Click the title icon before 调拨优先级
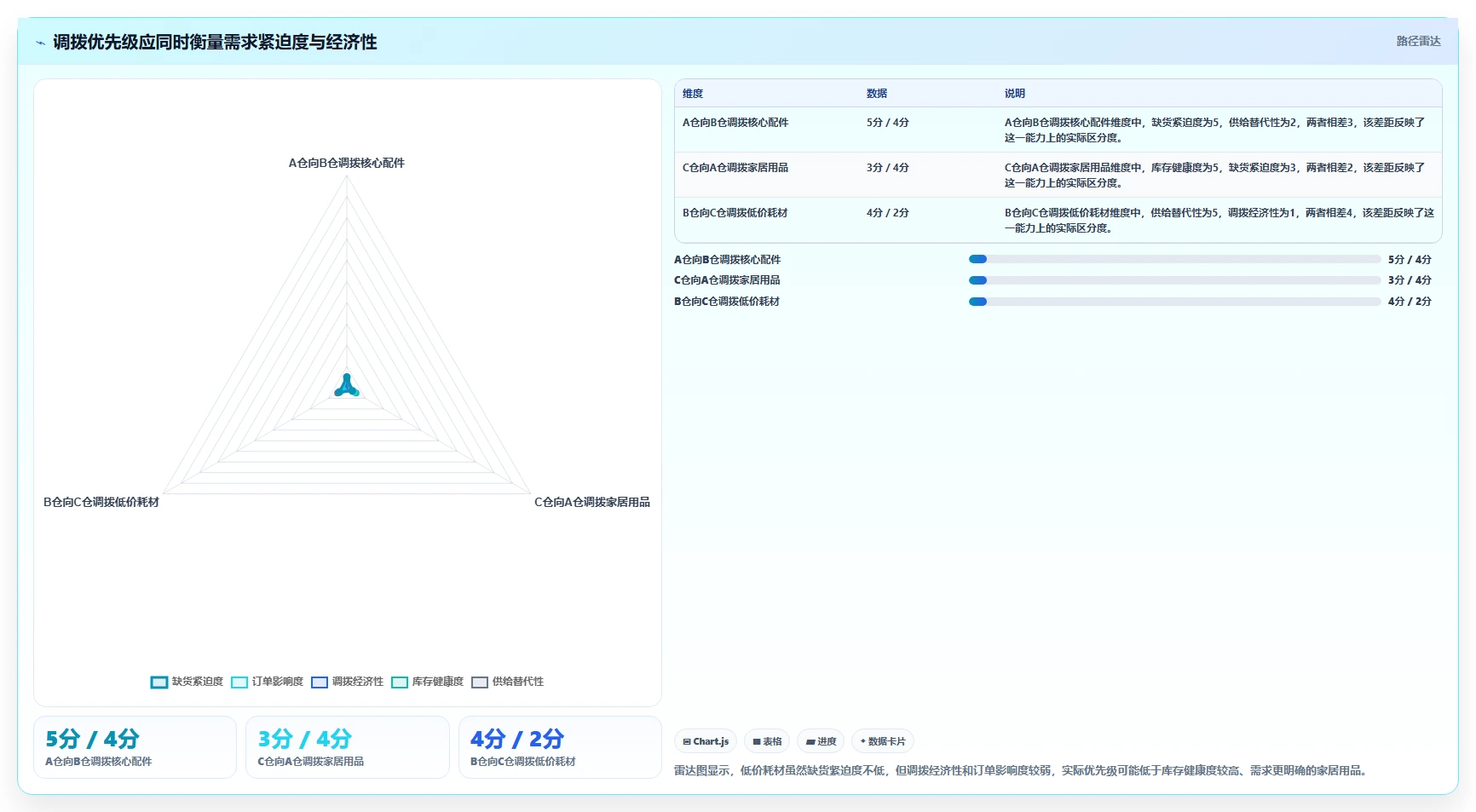Viewport: 1476px width, 812px height. (x=40, y=43)
